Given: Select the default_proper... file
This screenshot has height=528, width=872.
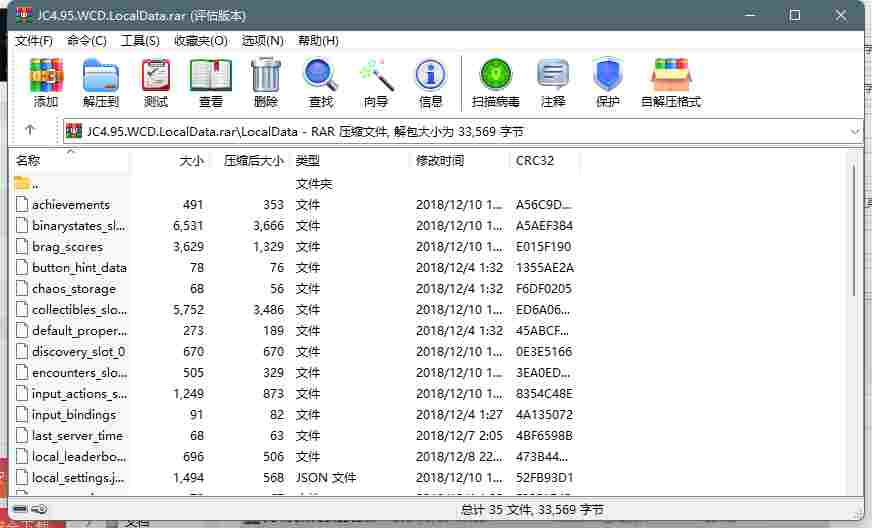Looking at the screenshot, I should click(80, 330).
